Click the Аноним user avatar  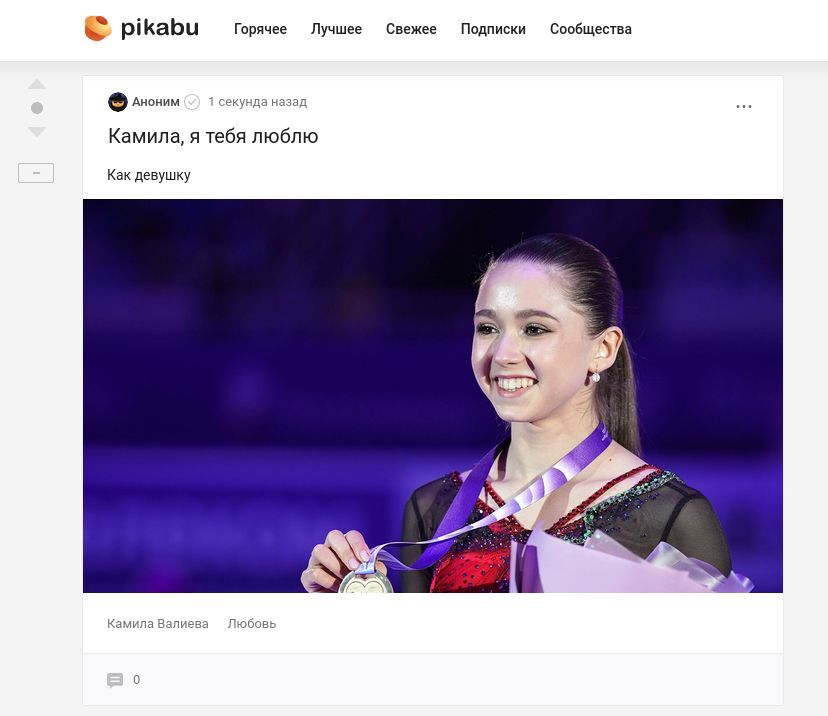click(x=118, y=102)
